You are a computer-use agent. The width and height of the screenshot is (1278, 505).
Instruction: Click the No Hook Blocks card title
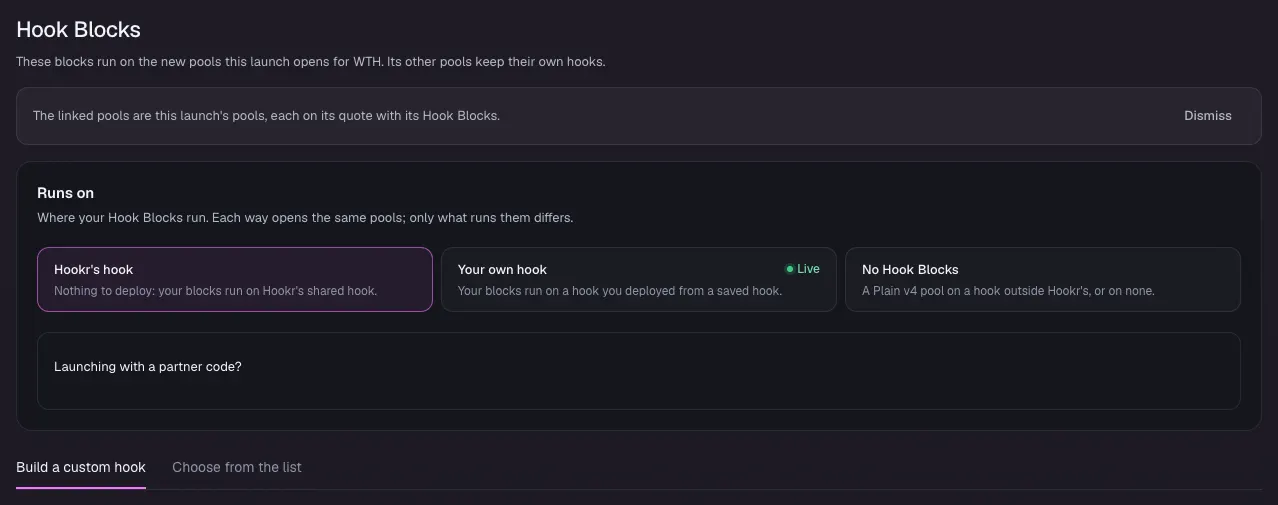tap(910, 269)
